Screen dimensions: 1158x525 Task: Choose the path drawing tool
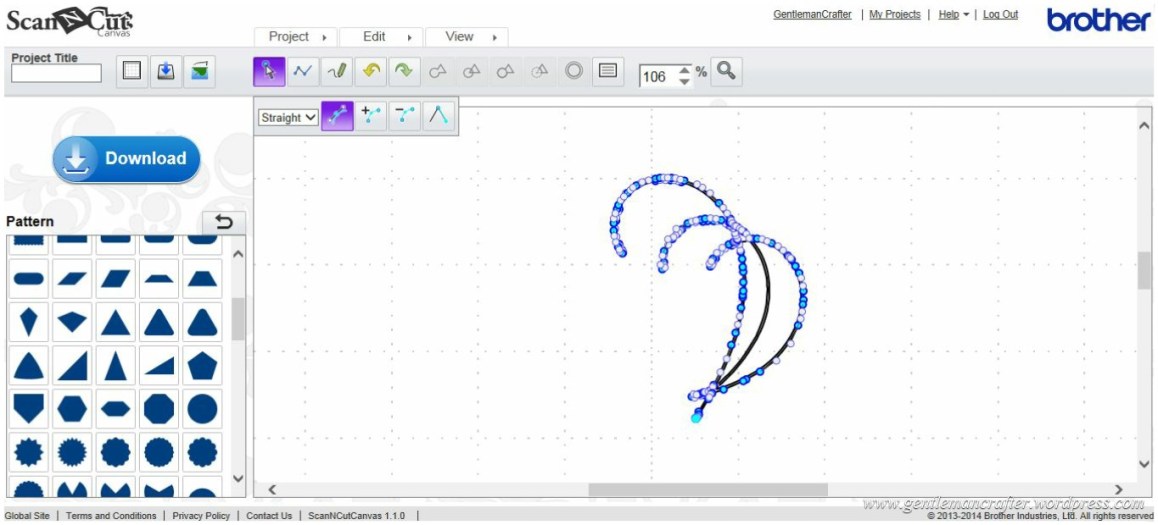coord(303,72)
